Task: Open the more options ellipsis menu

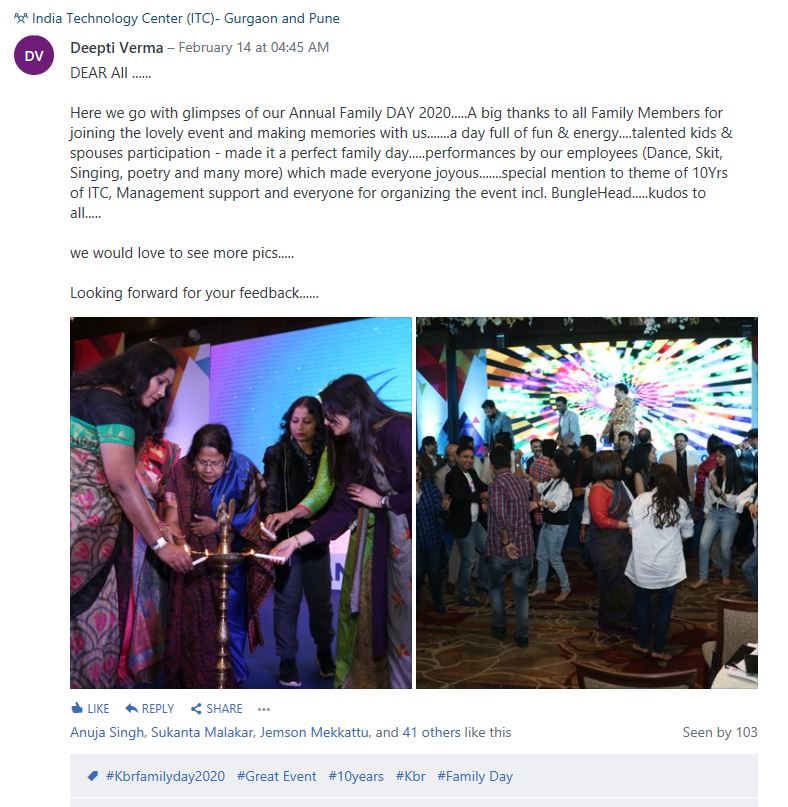Action: (264, 709)
